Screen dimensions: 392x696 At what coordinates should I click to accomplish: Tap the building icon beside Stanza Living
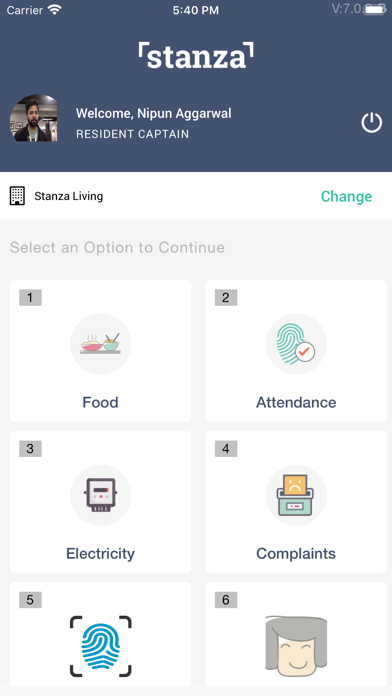(x=17, y=196)
